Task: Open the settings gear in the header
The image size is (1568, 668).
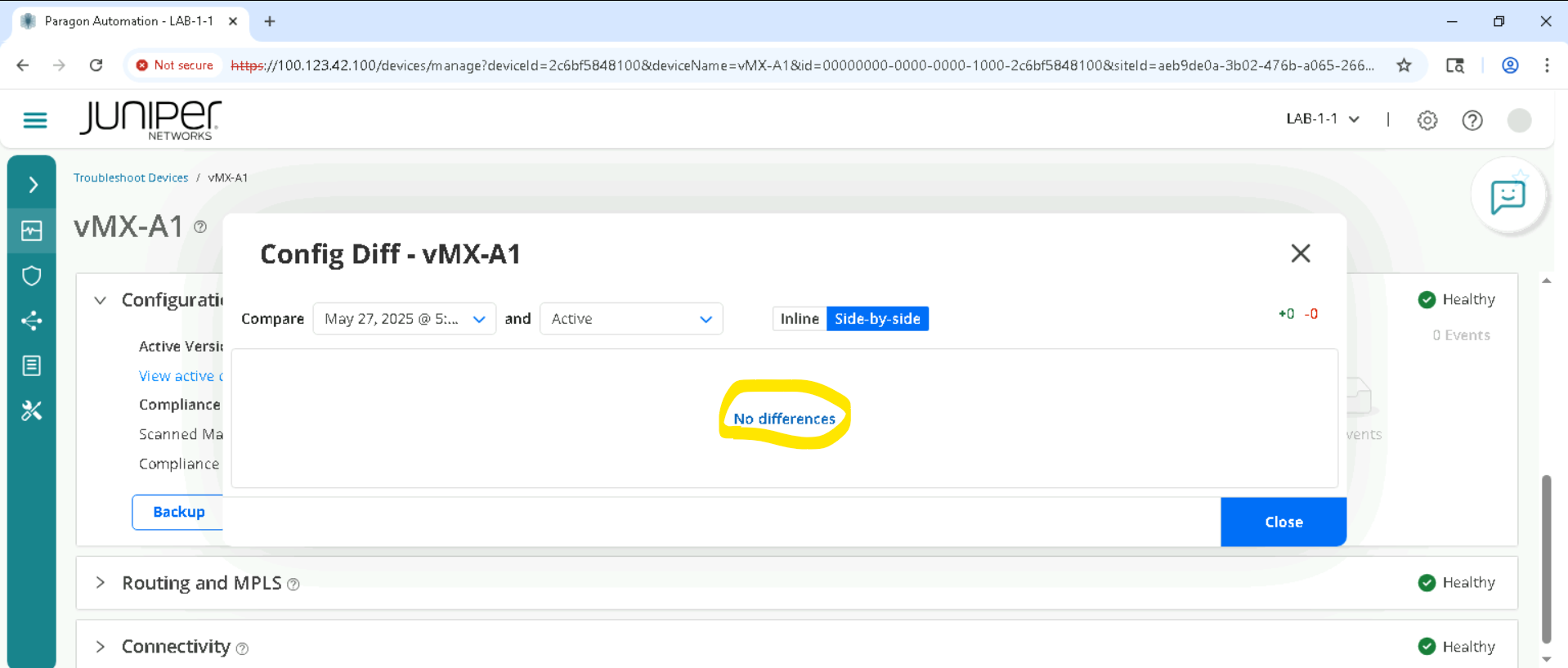Action: 1427,120
